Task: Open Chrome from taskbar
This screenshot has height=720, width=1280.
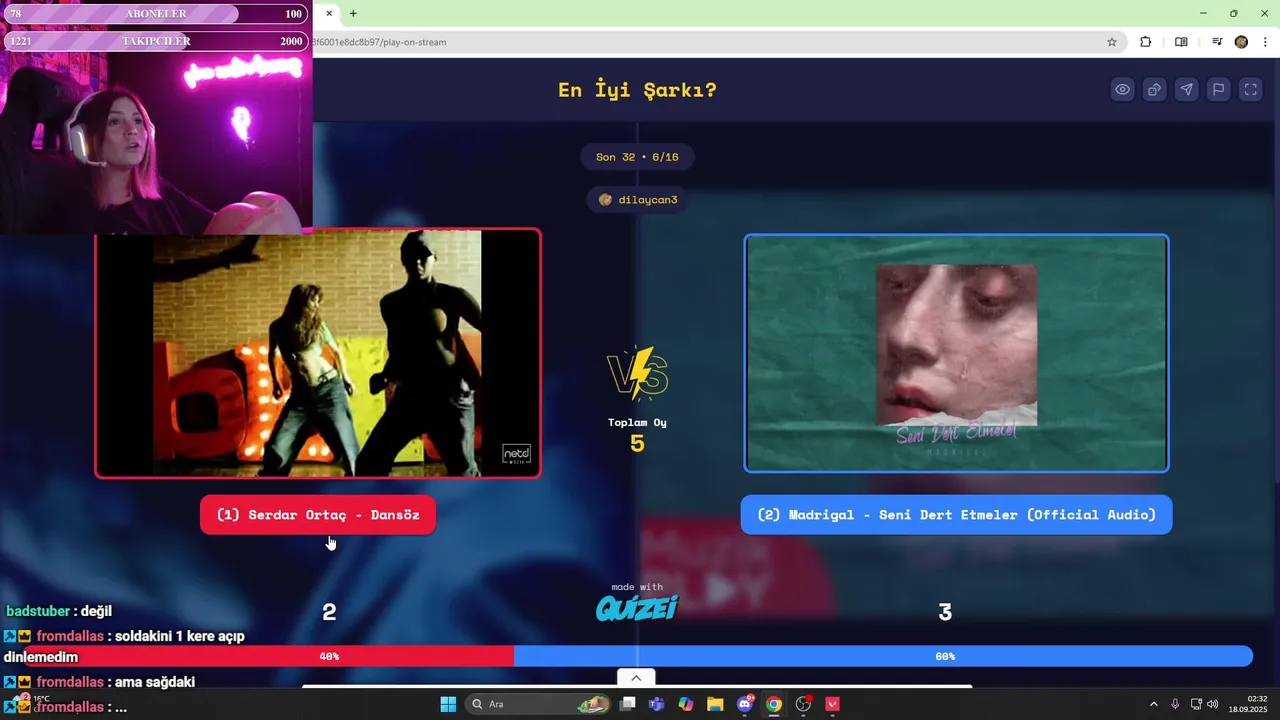Action: click(774, 704)
